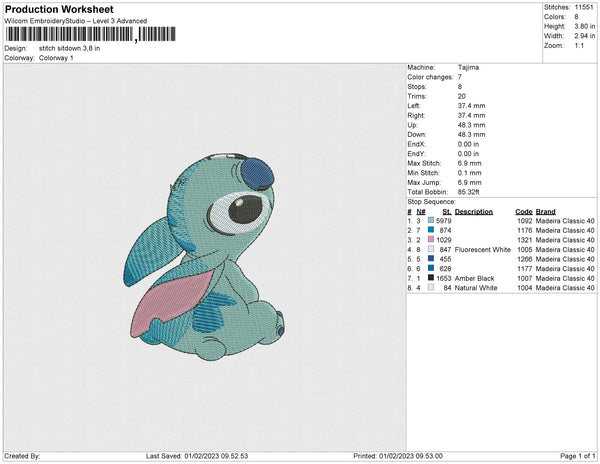Image resolution: width=600 pixels, height=464 pixels.
Task: Click the 'Color changes:' label
Action: point(430,77)
